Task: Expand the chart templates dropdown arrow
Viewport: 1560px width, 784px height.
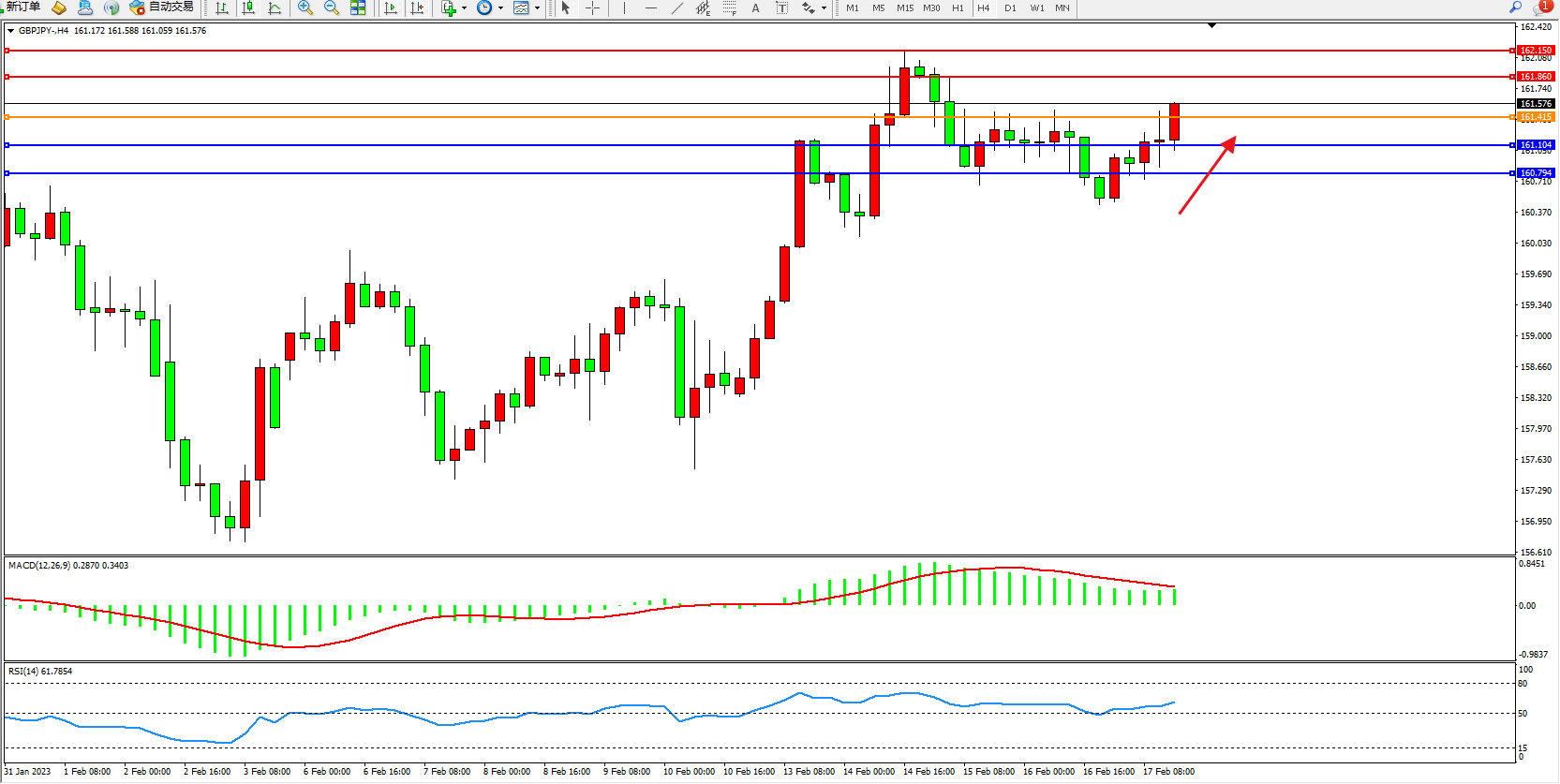Action: [x=537, y=8]
